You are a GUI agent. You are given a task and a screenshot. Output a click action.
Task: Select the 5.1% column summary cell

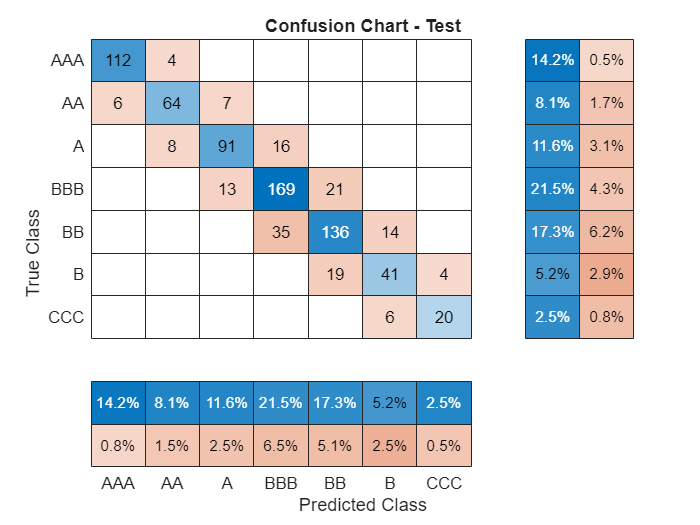(x=335, y=446)
